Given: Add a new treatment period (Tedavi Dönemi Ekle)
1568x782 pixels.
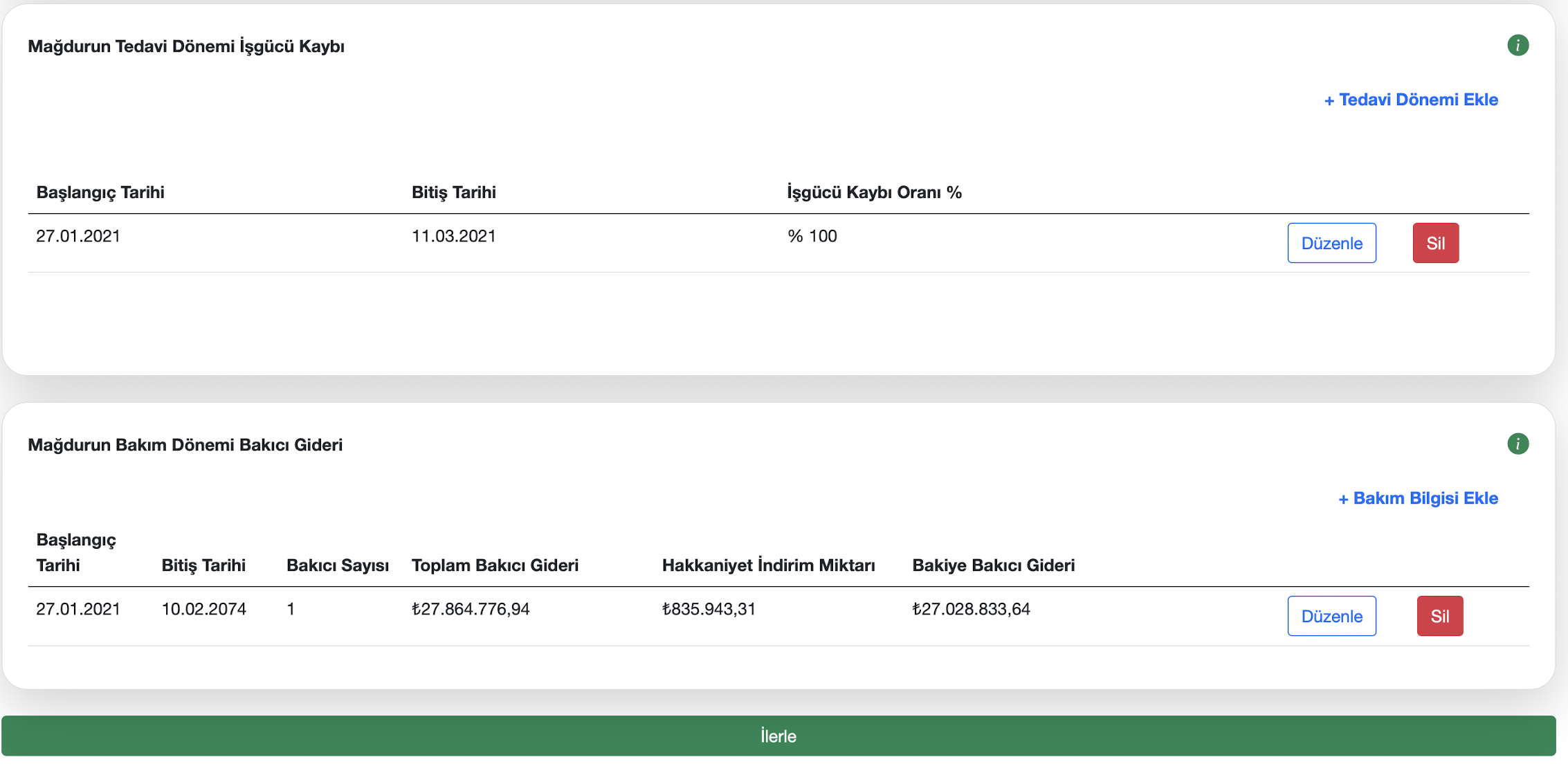Looking at the screenshot, I should pyautogui.click(x=1411, y=100).
